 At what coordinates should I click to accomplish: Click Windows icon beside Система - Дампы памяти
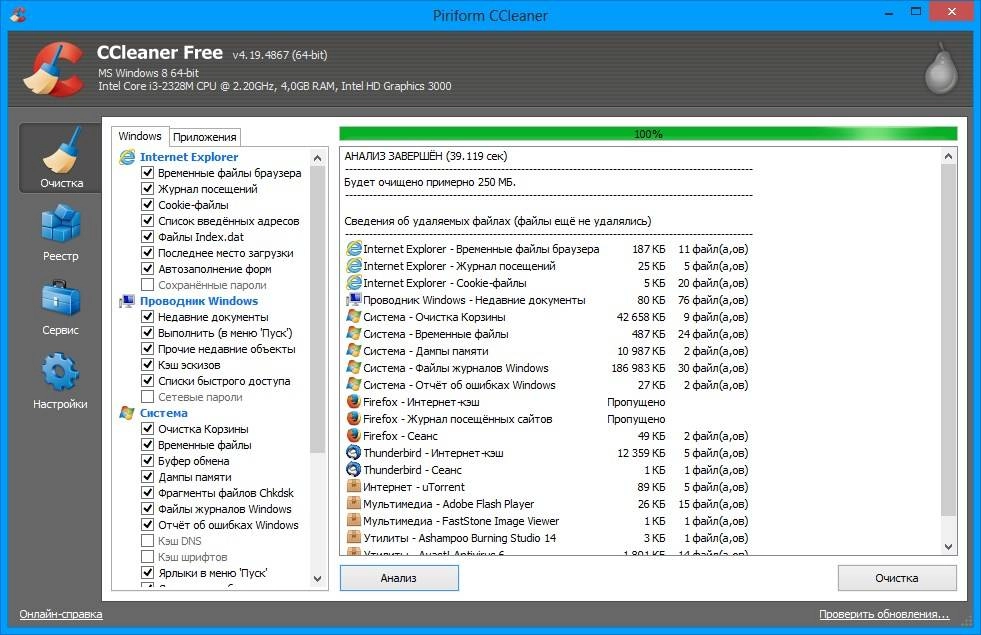[354, 350]
